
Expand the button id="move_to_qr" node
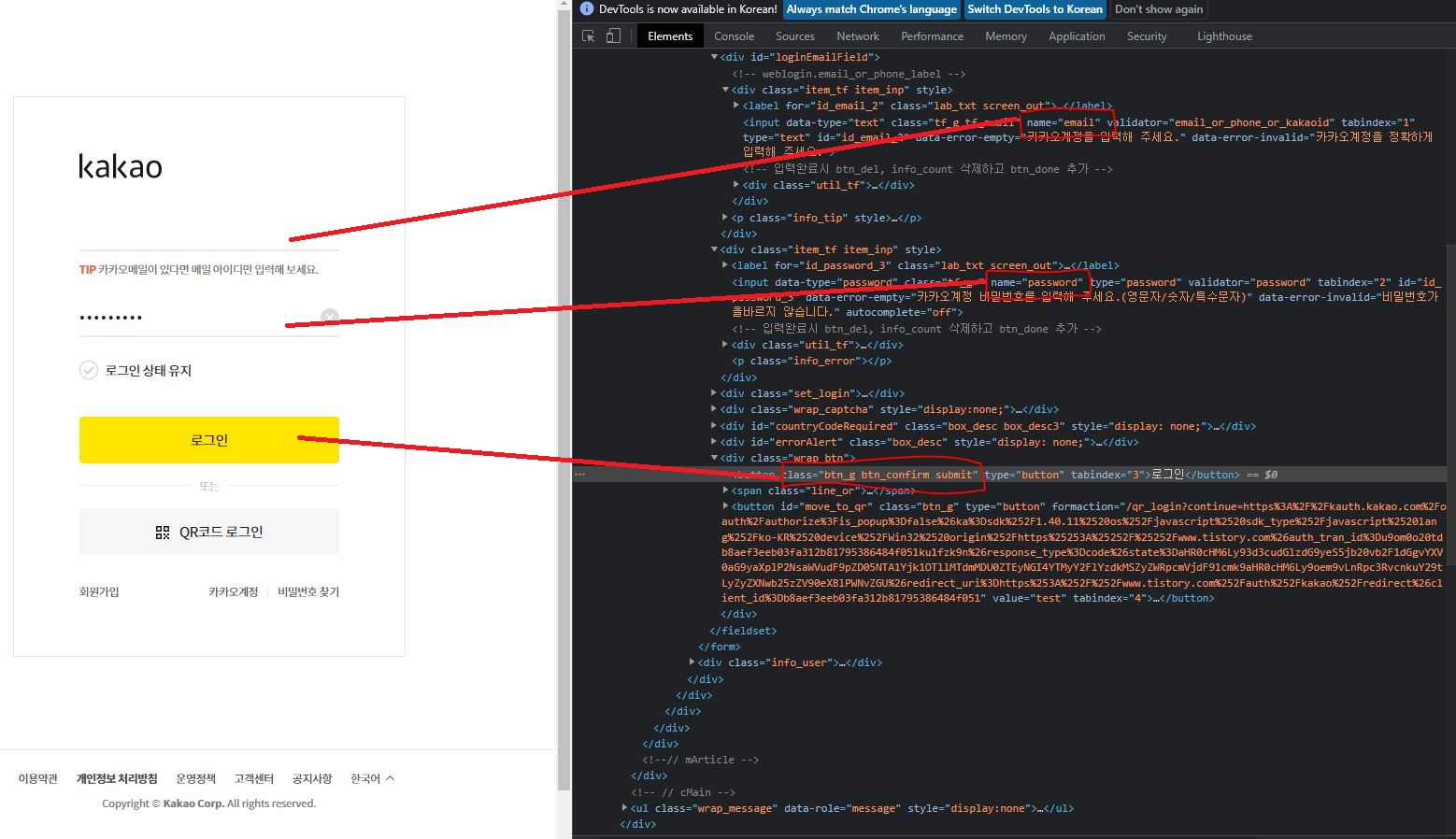[725, 506]
